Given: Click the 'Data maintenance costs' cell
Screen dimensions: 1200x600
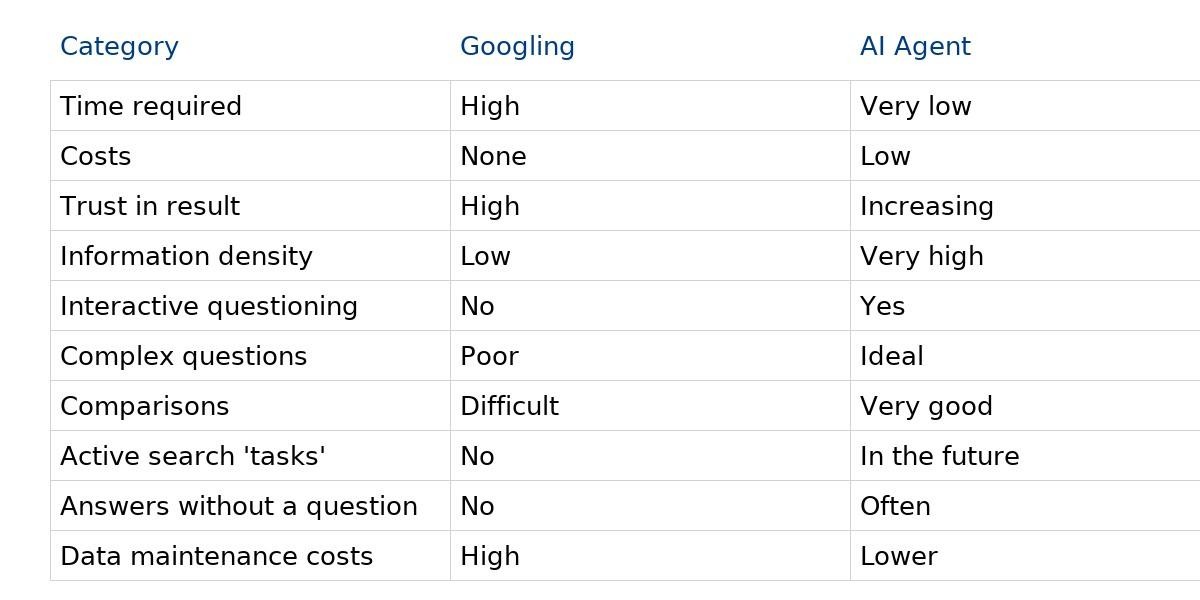Looking at the screenshot, I should (216, 556).
